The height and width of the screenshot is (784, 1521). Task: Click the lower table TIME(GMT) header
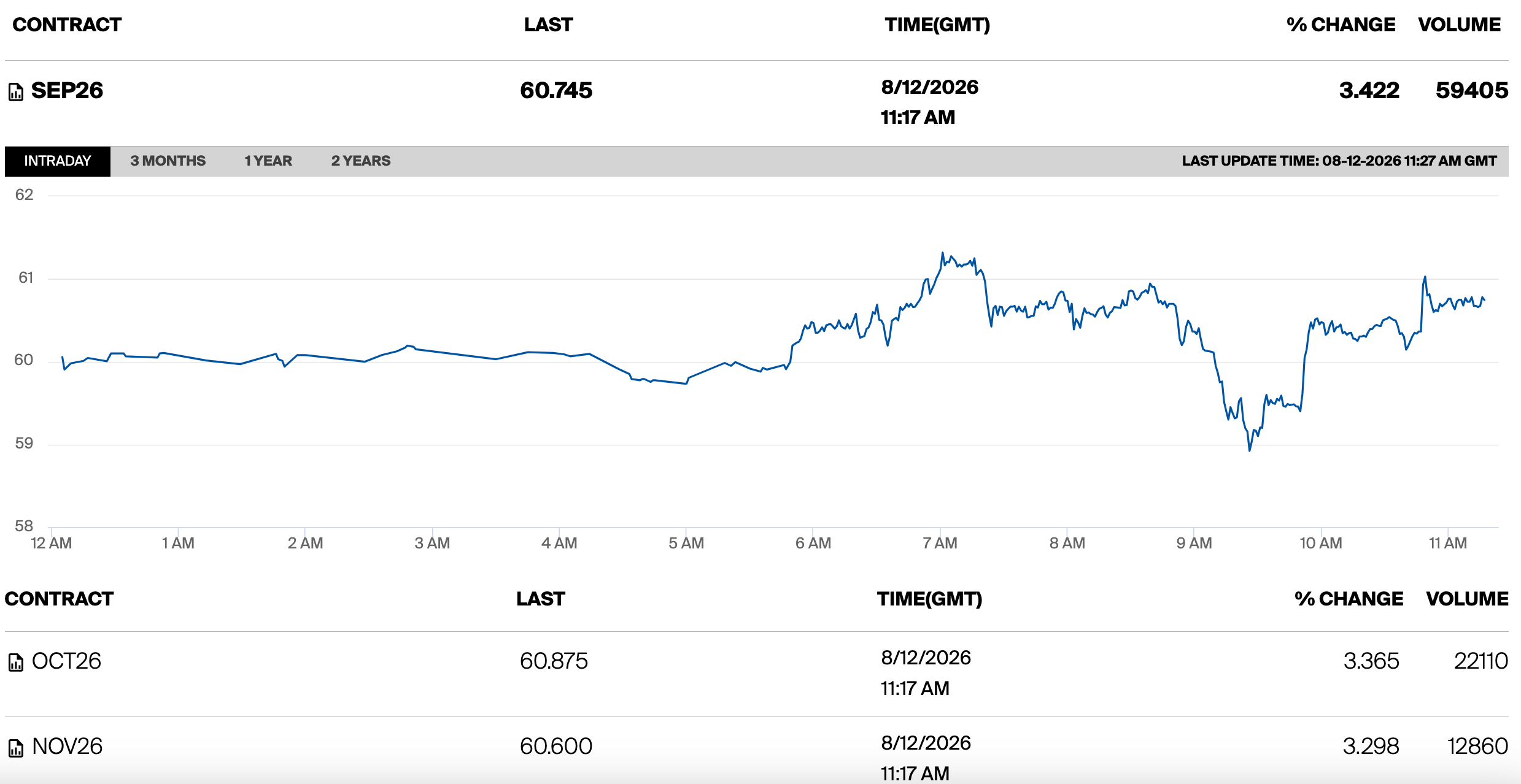(929, 599)
